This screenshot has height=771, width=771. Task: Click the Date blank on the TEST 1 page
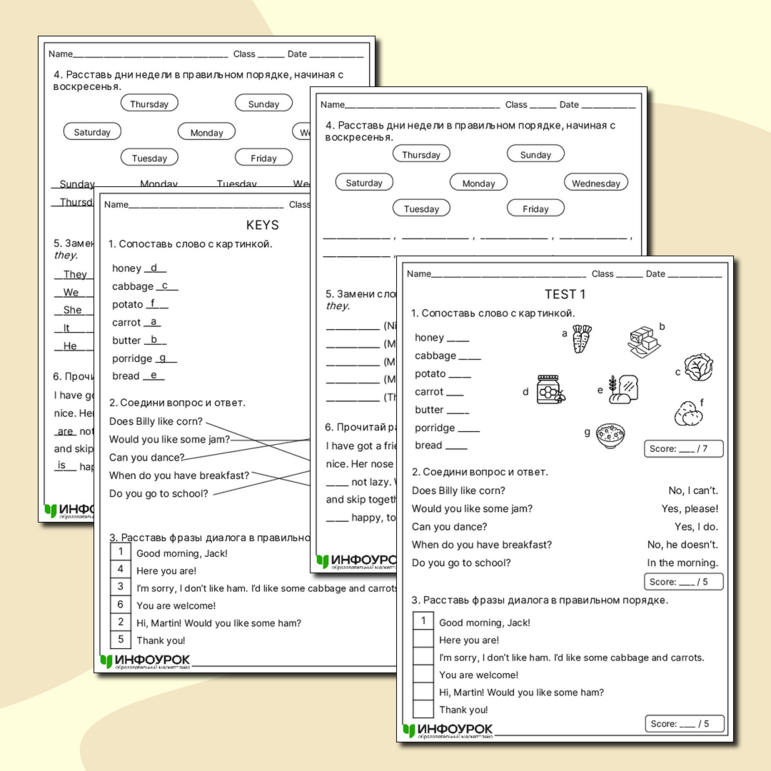click(695, 275)
